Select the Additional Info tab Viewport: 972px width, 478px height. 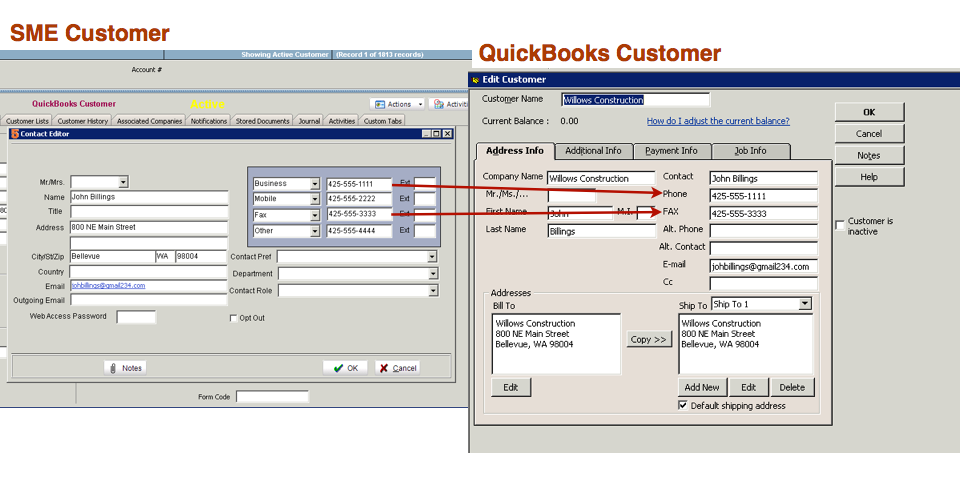click(x=593, y=151)
